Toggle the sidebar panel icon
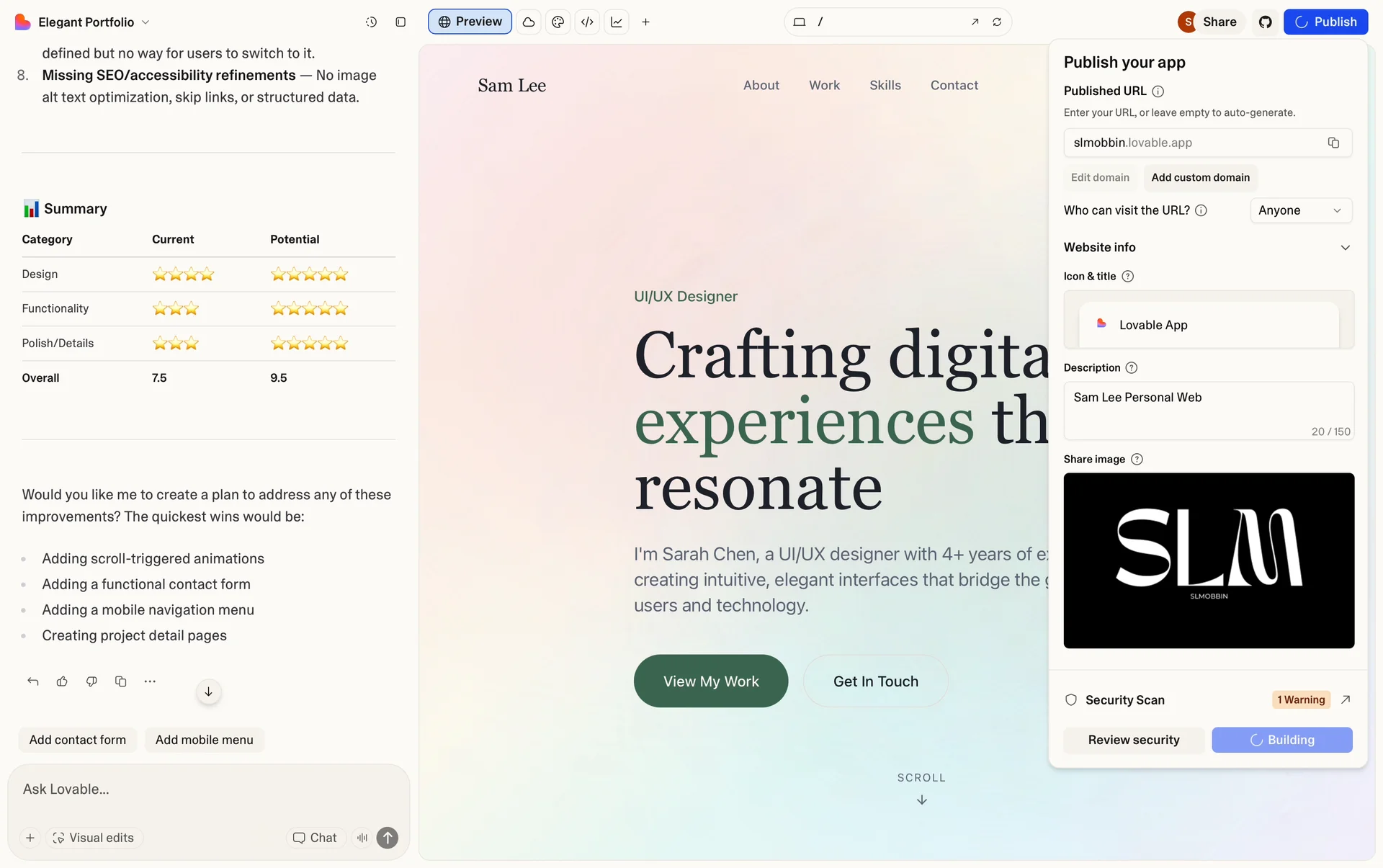This screenshot has height=868, width=1383. coord(400,22)
